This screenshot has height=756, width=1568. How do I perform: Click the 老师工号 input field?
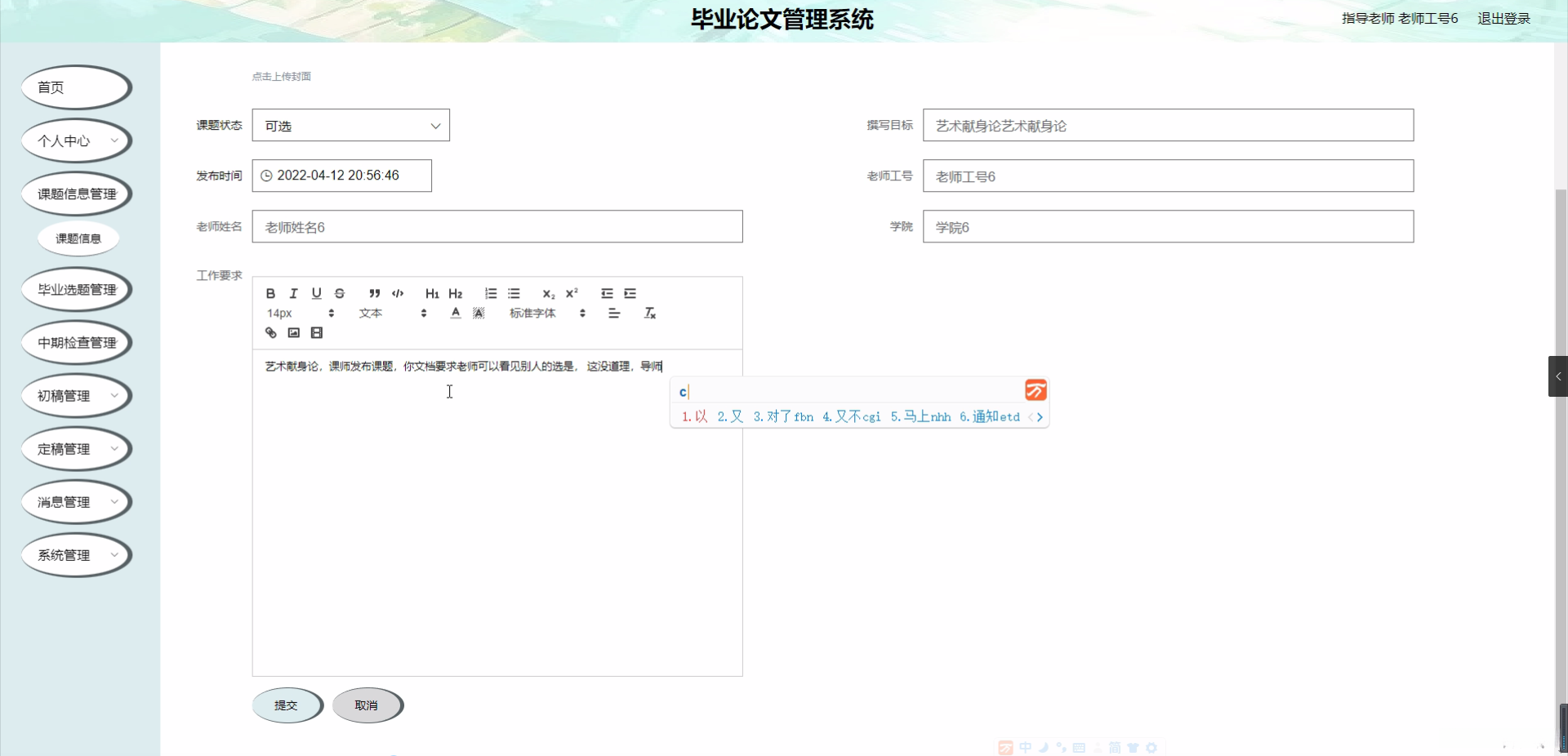coord(1168,176)
